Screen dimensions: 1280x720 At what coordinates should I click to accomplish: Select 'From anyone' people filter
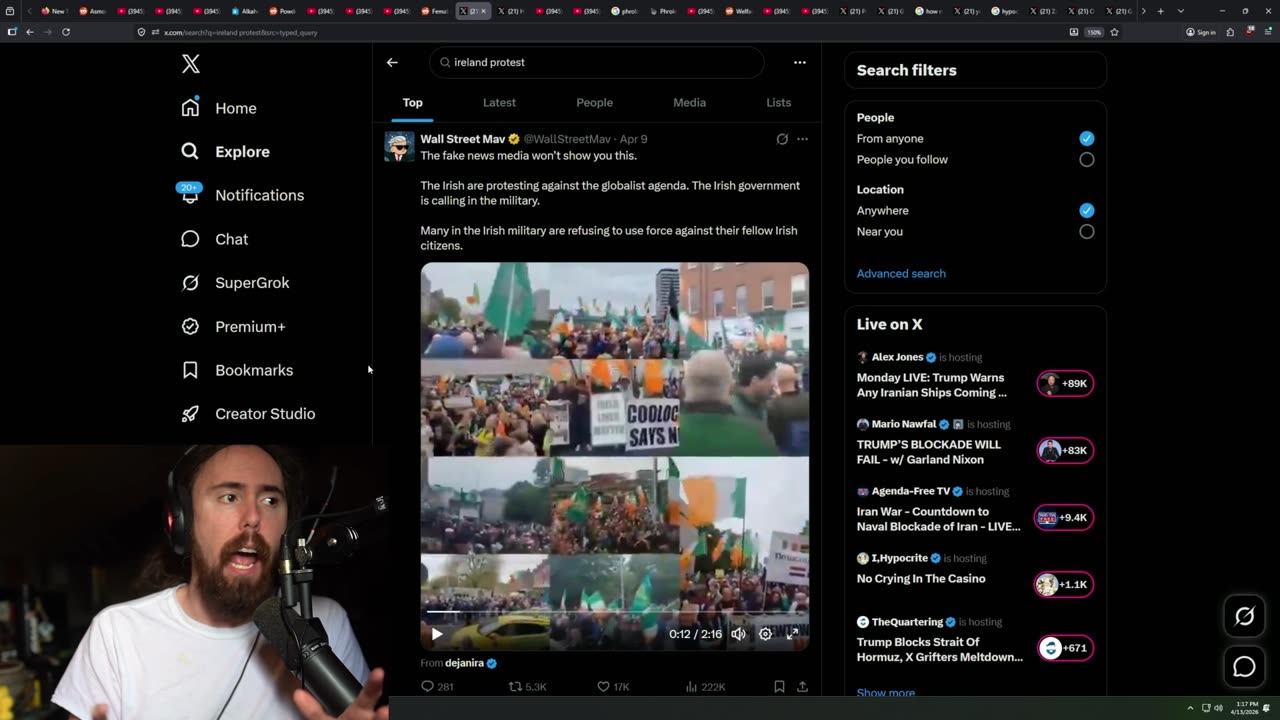coord(1087,138)
